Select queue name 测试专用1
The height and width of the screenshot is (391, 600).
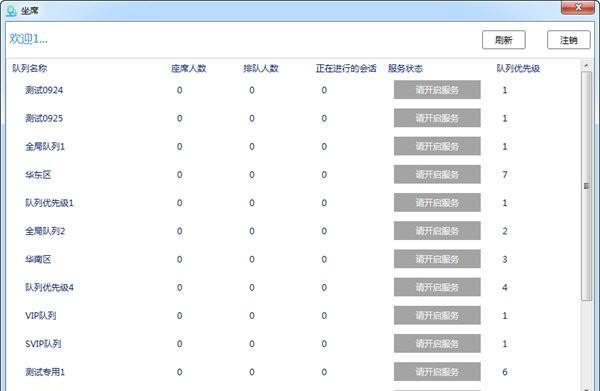(x=45, y=371)
